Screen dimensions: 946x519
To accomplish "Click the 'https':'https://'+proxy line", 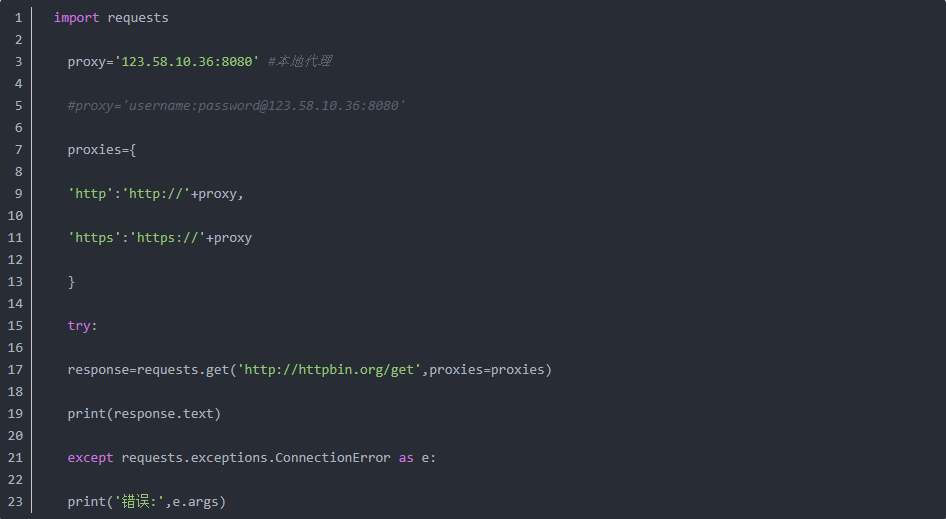I will (160, 238).
